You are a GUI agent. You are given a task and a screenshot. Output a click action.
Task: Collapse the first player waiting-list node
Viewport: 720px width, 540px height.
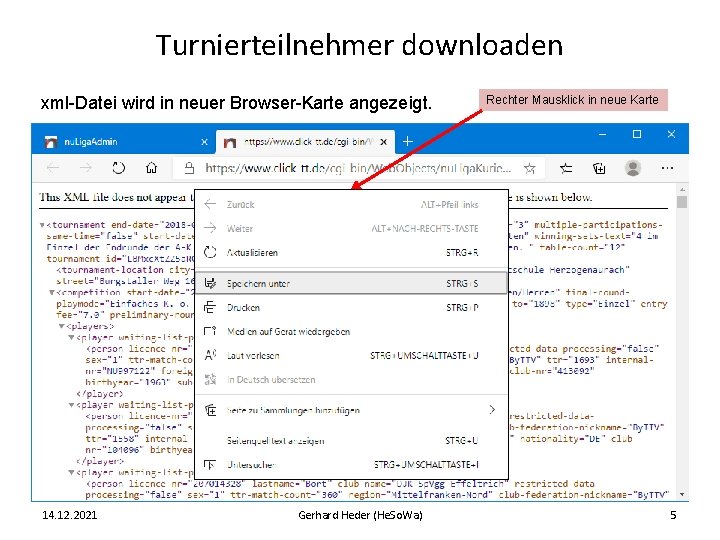(x=72, y=338)
